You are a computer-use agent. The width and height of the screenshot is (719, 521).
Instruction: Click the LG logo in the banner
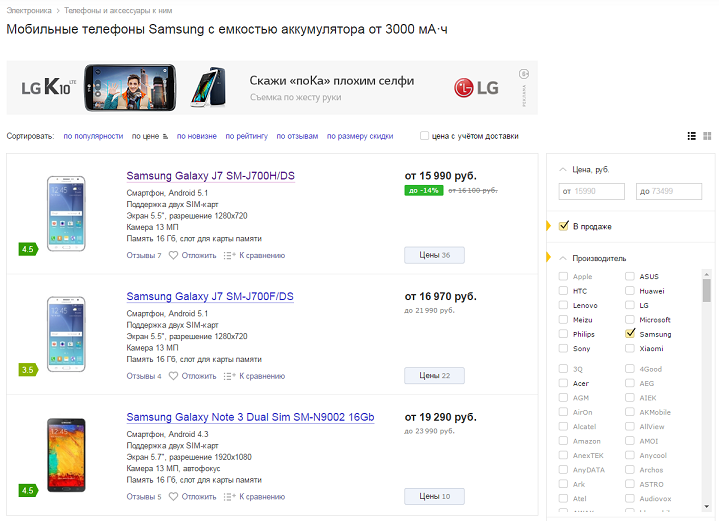click(476, 88)
